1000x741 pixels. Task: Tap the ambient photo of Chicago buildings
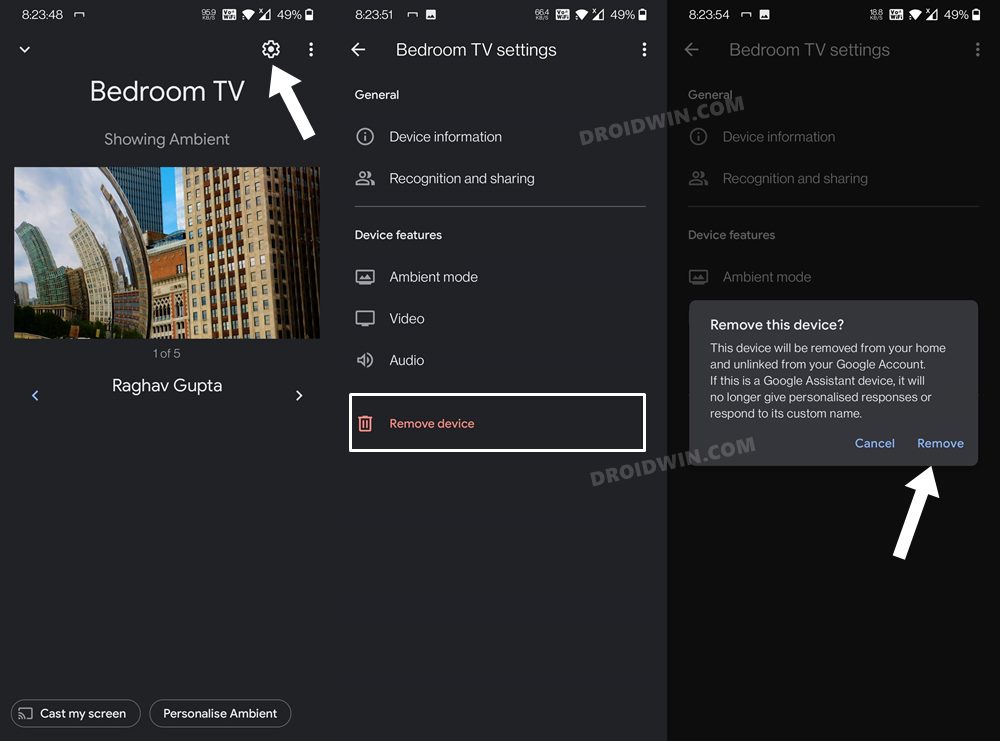(166, 252)
